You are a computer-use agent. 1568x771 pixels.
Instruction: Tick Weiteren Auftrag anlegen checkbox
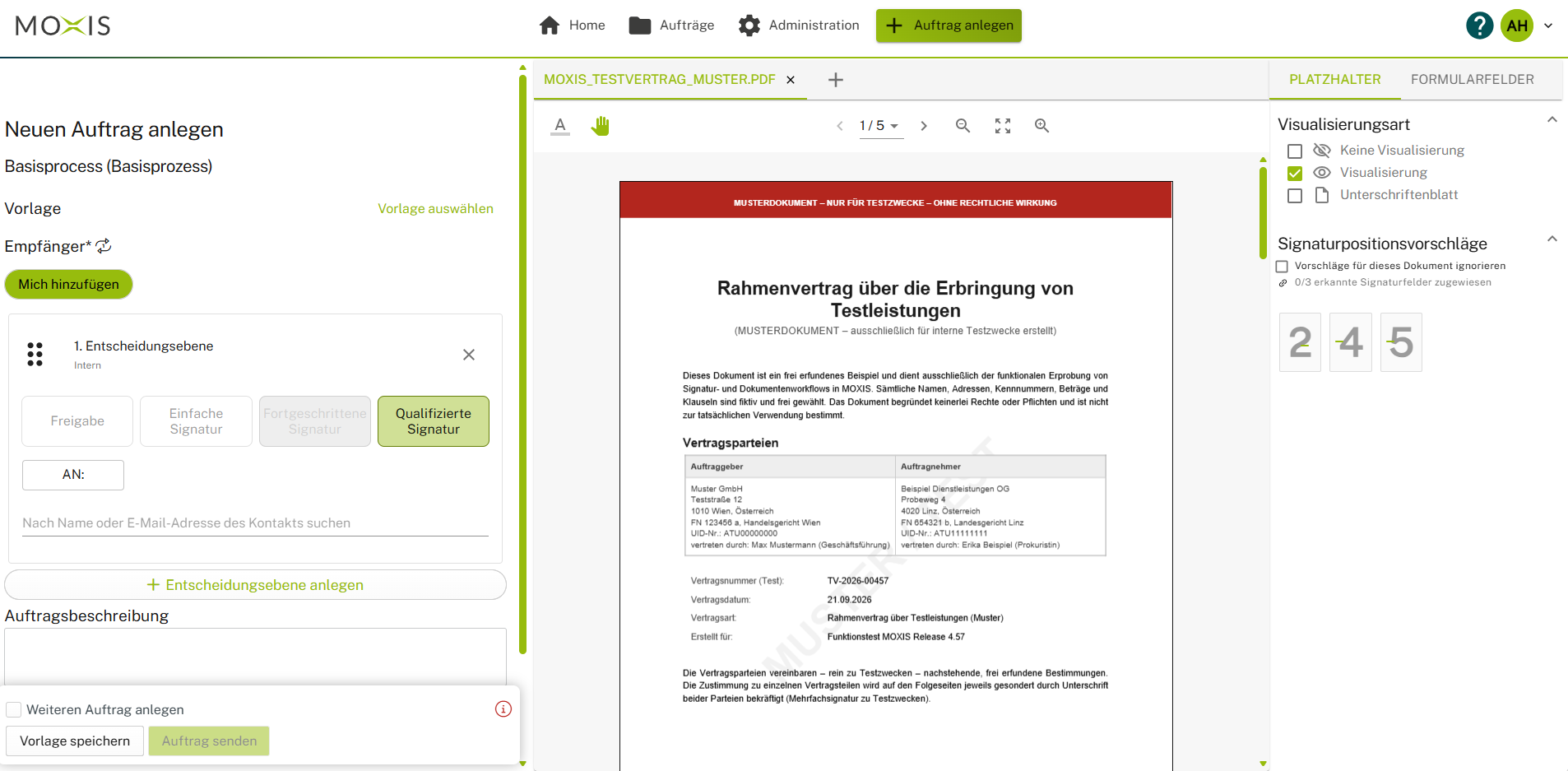14,709
